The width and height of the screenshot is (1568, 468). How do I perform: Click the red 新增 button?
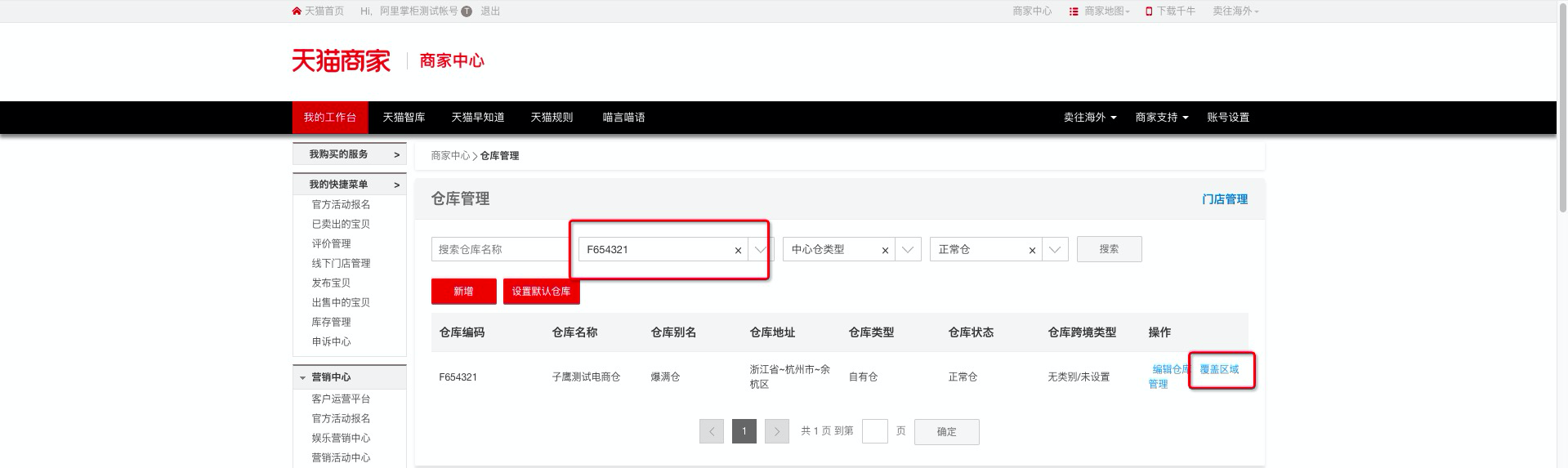click(463, 292)
